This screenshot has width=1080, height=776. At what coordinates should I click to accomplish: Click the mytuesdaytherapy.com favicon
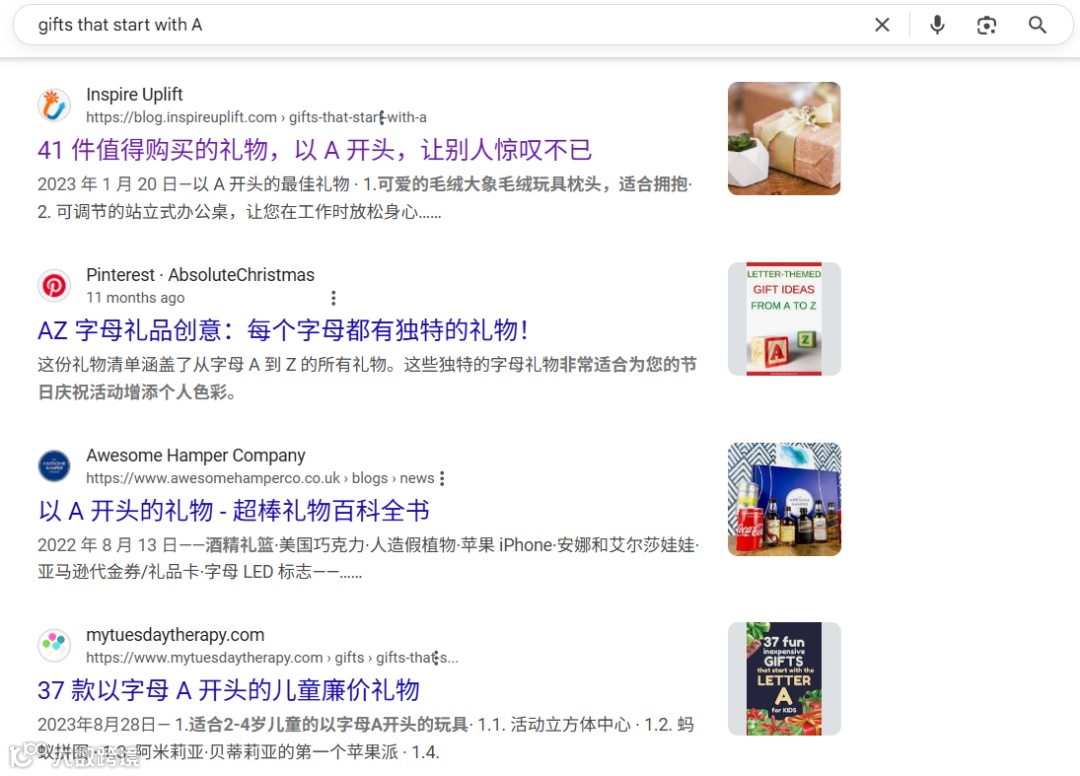[54, 645]
